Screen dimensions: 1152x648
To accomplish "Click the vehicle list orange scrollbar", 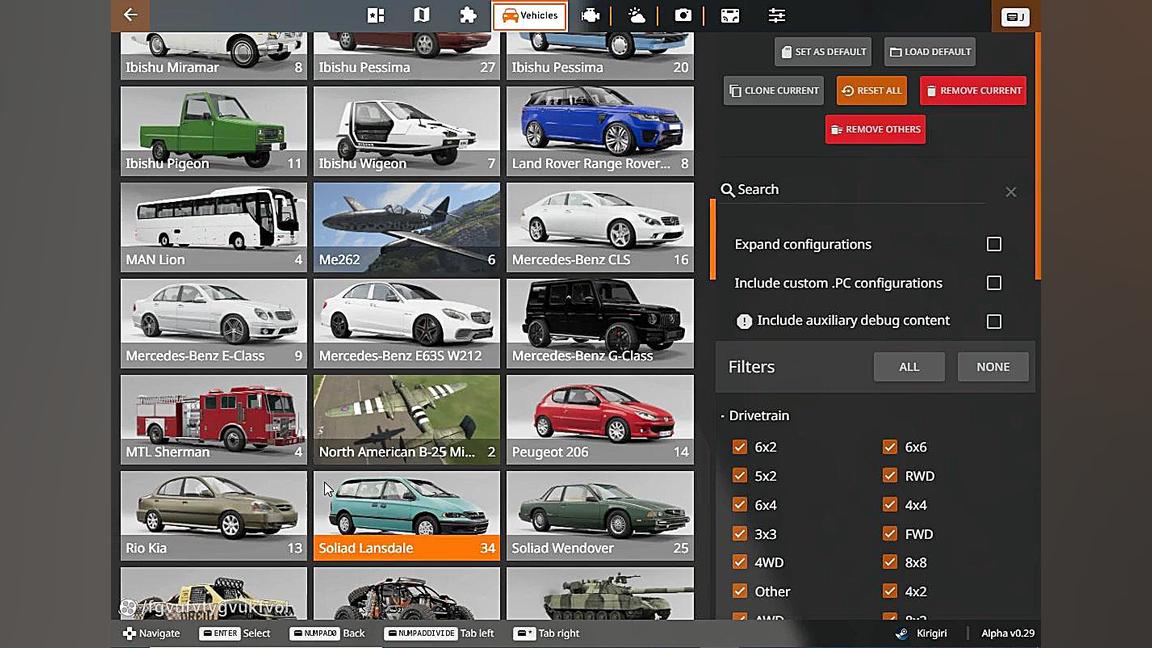I will [x=713, y=240].
